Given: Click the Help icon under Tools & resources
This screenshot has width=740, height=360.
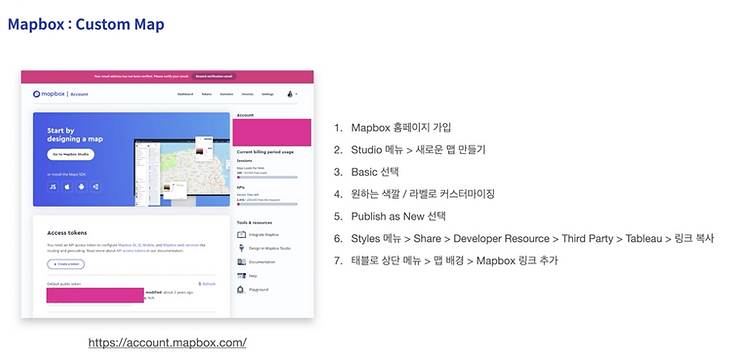Looking at the screenshot, I should click(x=241, y=276).
